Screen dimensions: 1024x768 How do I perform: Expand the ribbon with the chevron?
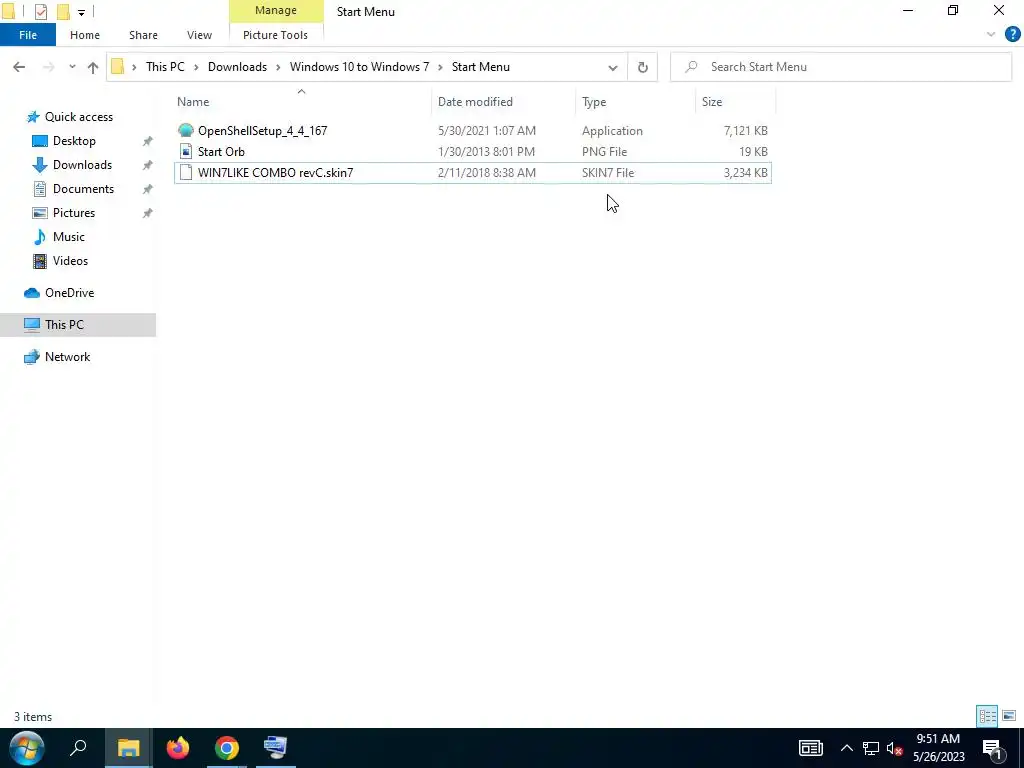pyautogui.click(x=991, y=35)
